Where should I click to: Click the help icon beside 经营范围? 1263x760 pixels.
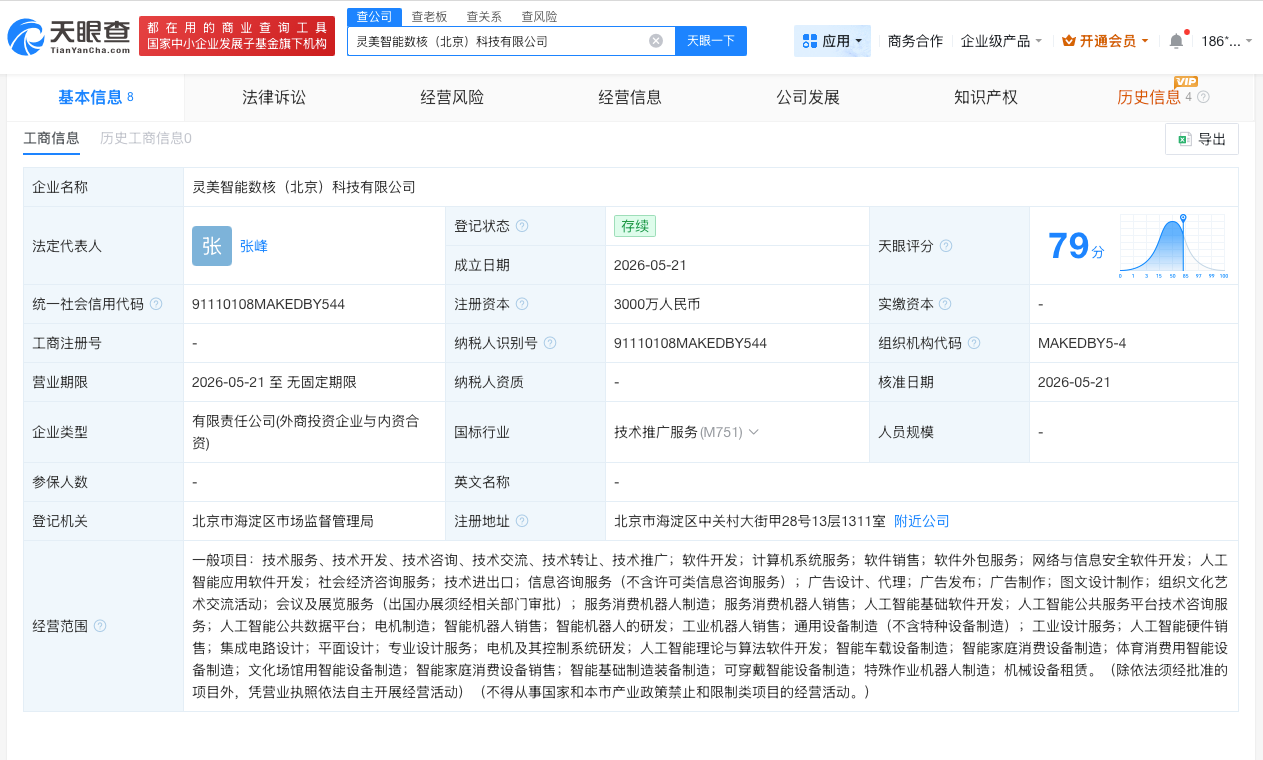100,626
